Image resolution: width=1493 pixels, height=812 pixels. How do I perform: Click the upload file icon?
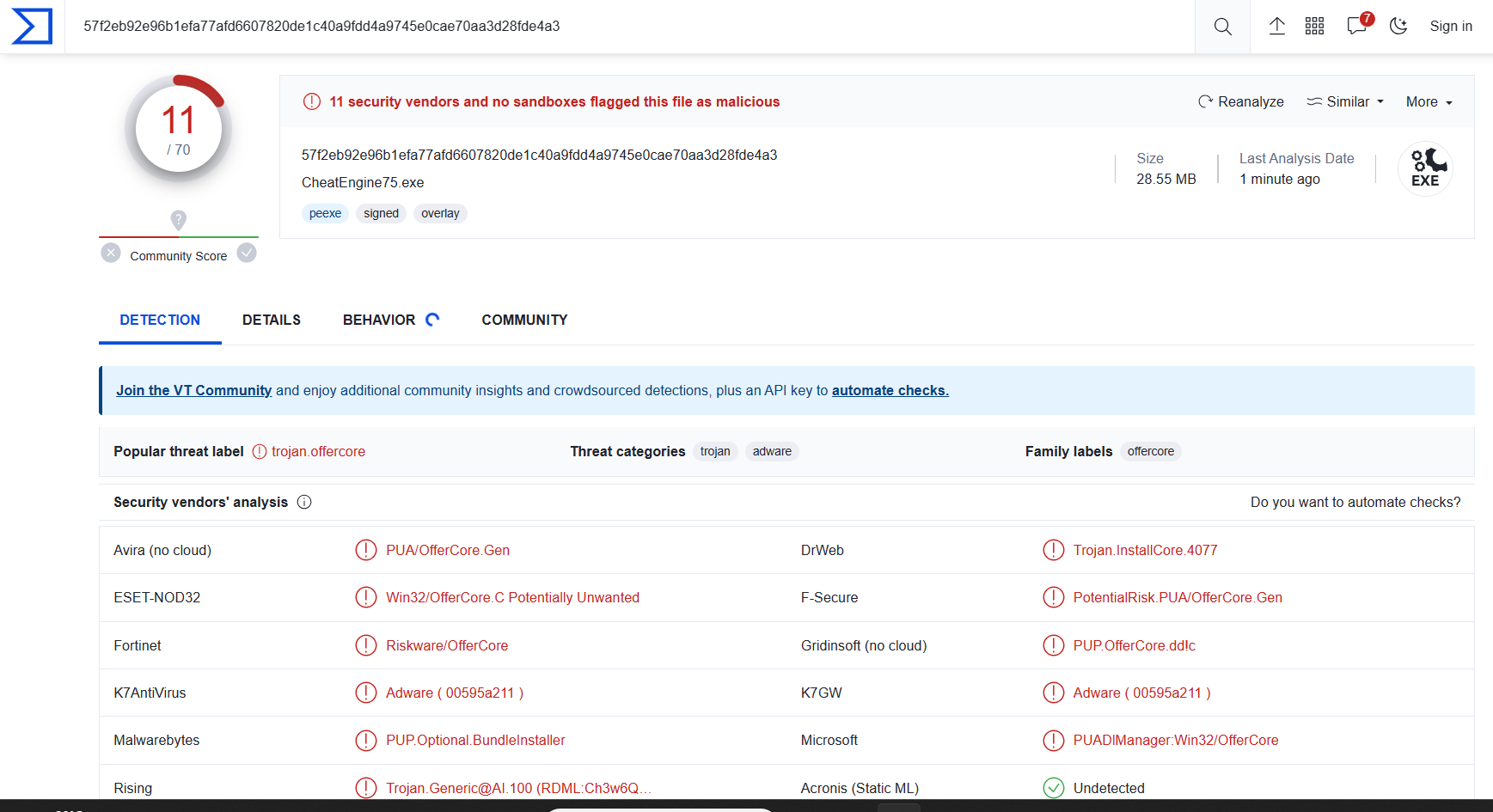click(x=1277, y=26)
